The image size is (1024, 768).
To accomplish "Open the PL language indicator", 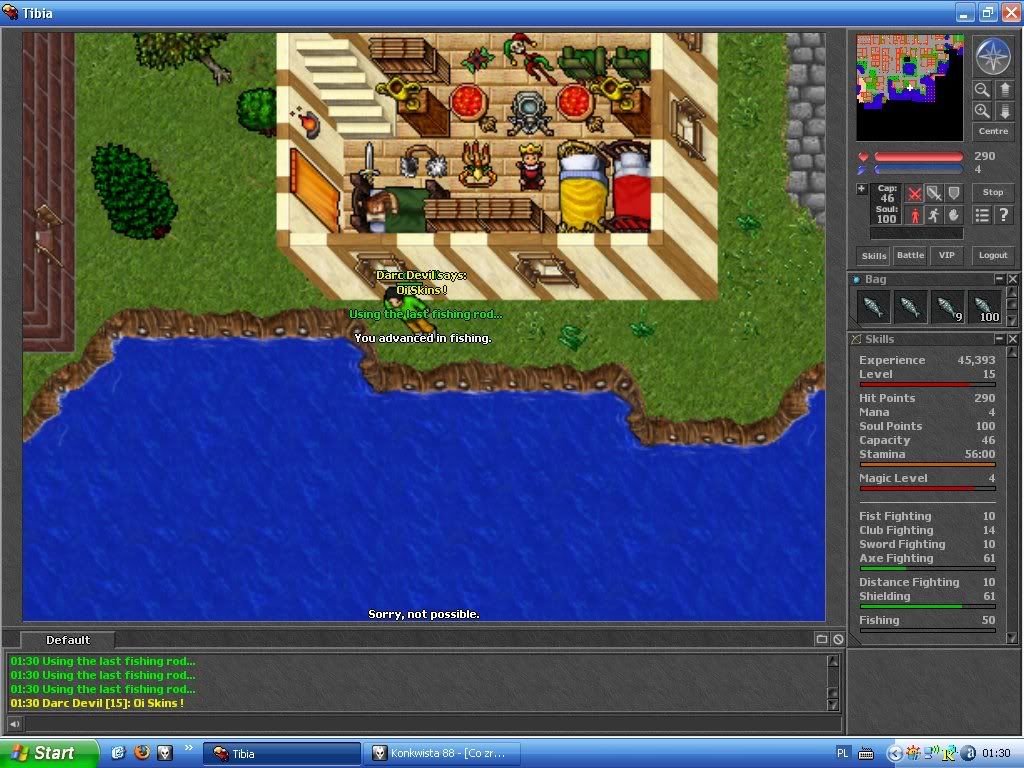I will [x=842, y=753].
